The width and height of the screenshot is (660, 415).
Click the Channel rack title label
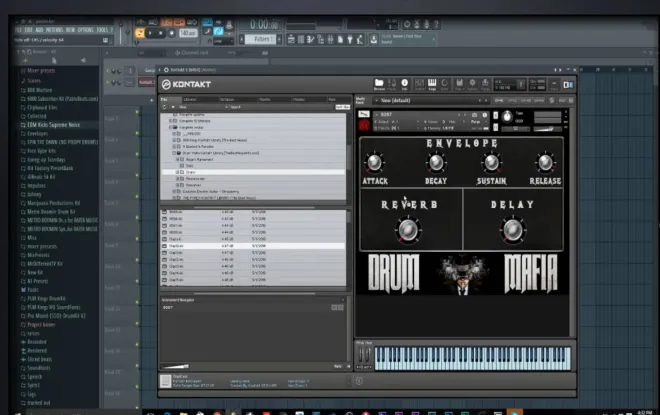pos(194,53)
